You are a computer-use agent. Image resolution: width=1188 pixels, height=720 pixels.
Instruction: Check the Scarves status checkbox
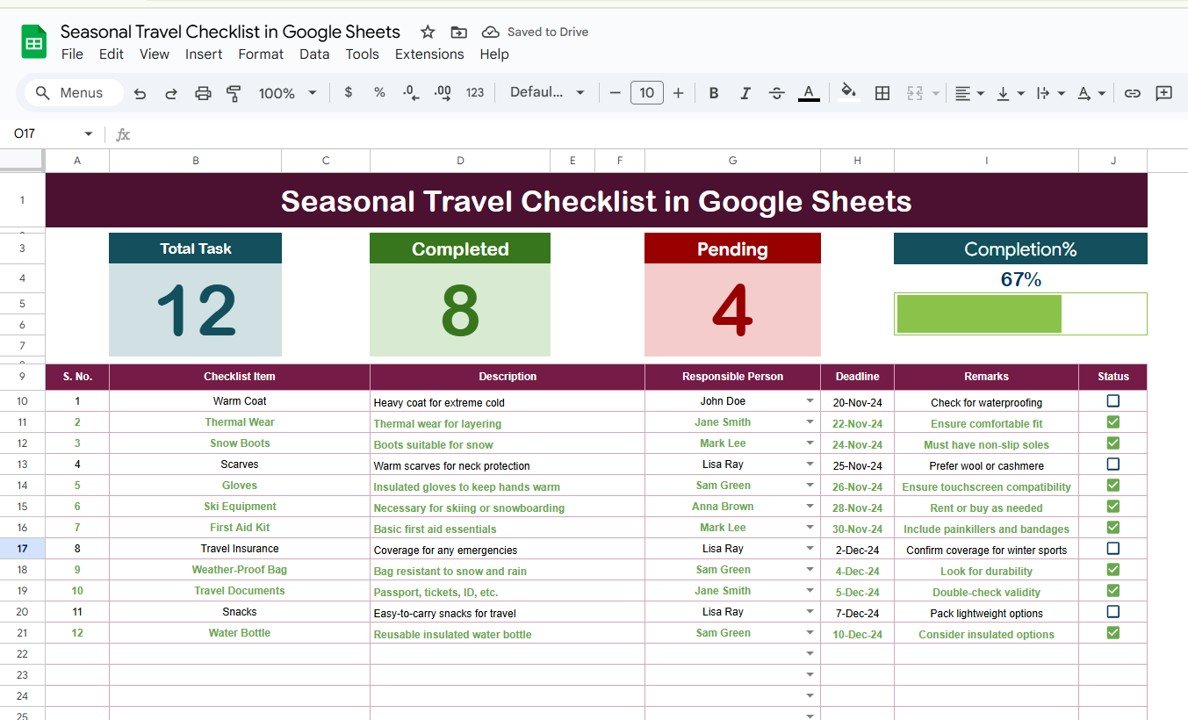coord(1112,464)
